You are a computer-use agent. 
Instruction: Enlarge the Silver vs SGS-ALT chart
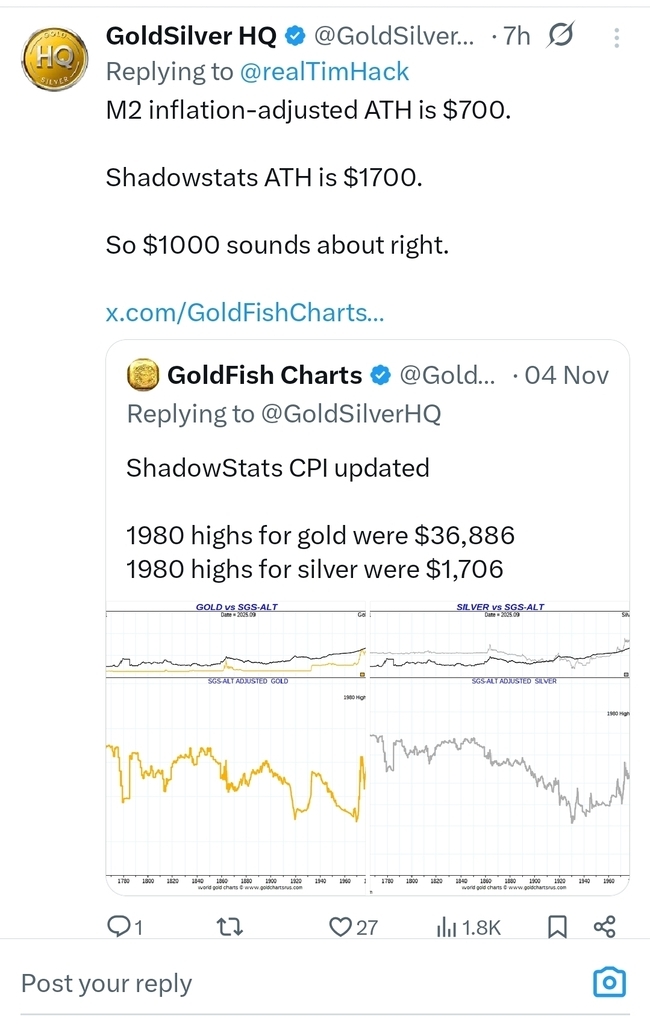(x=500, y=745)
